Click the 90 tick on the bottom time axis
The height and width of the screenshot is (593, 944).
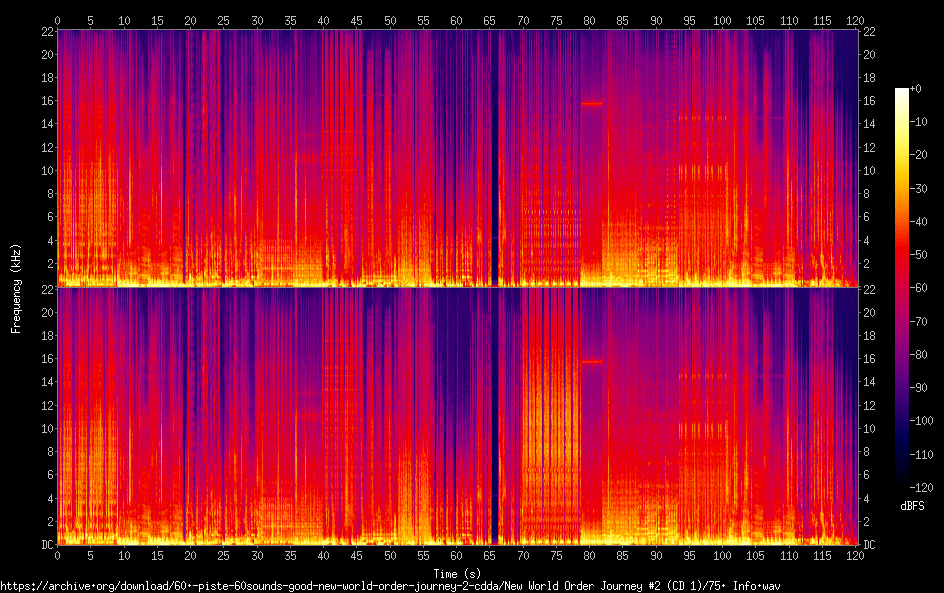pyautogui.click(x=656, y=555)
